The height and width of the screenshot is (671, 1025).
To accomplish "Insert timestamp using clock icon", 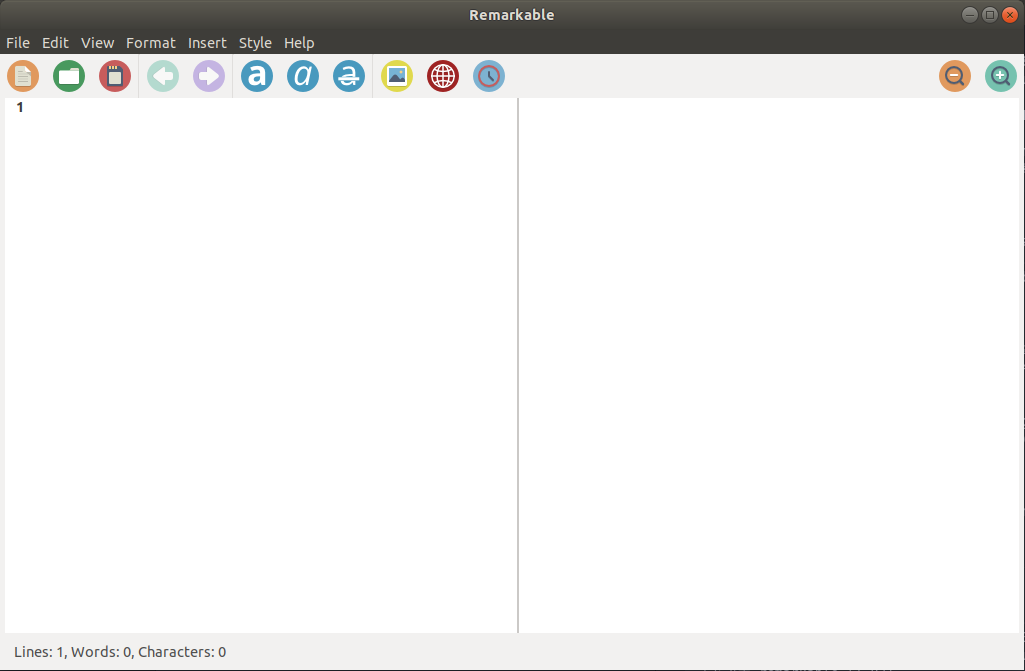I will pos(489,76).
